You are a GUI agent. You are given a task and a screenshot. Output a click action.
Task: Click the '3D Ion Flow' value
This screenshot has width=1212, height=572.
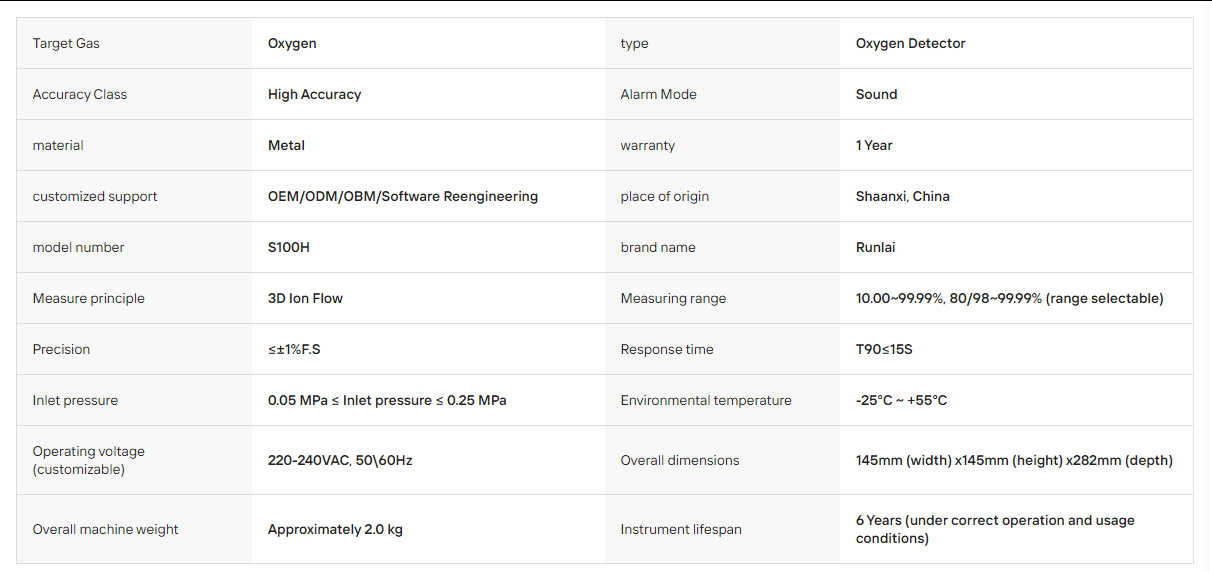click(305, 298)
